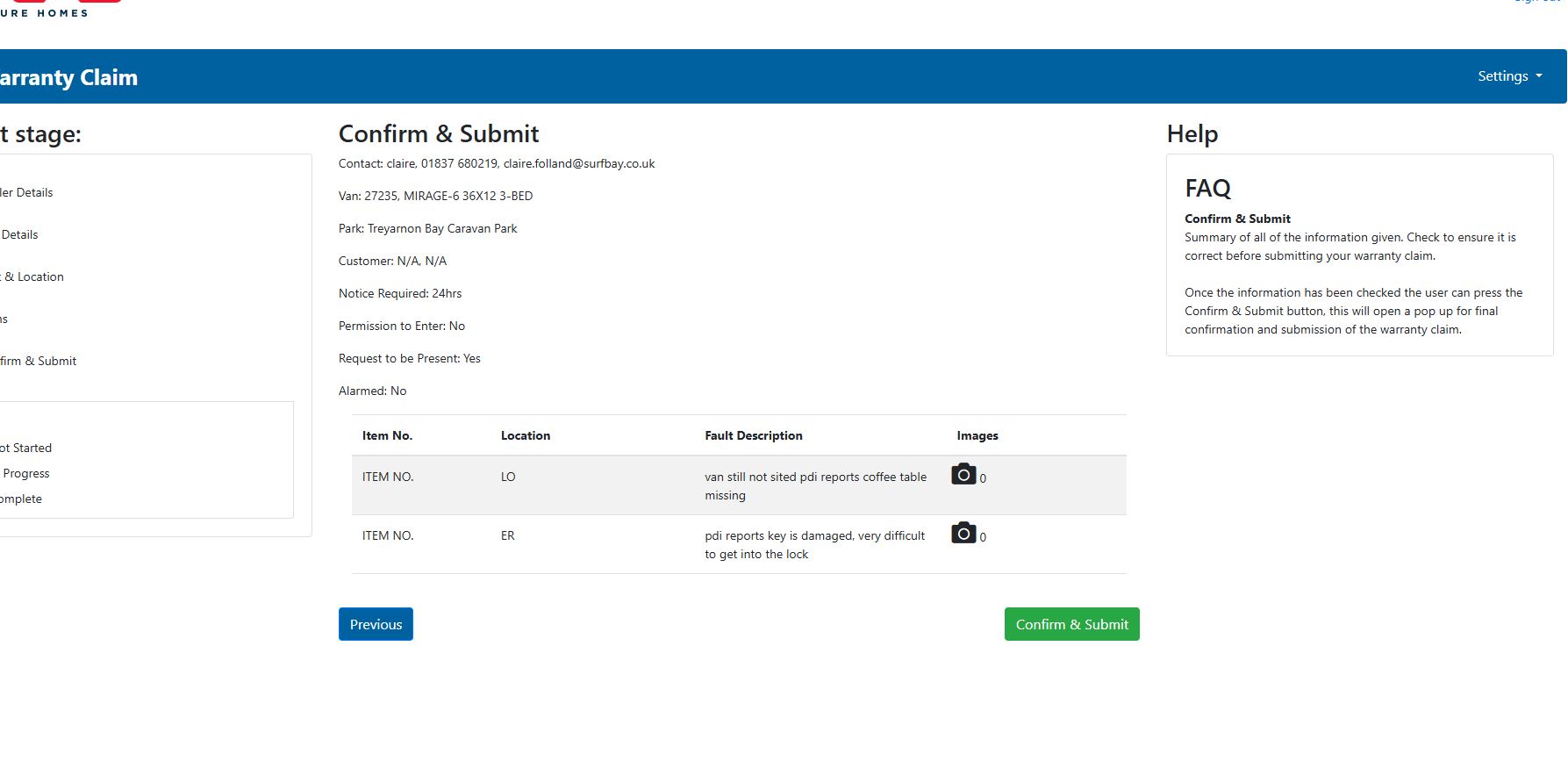Go back using the Previous button

[376, 624]
